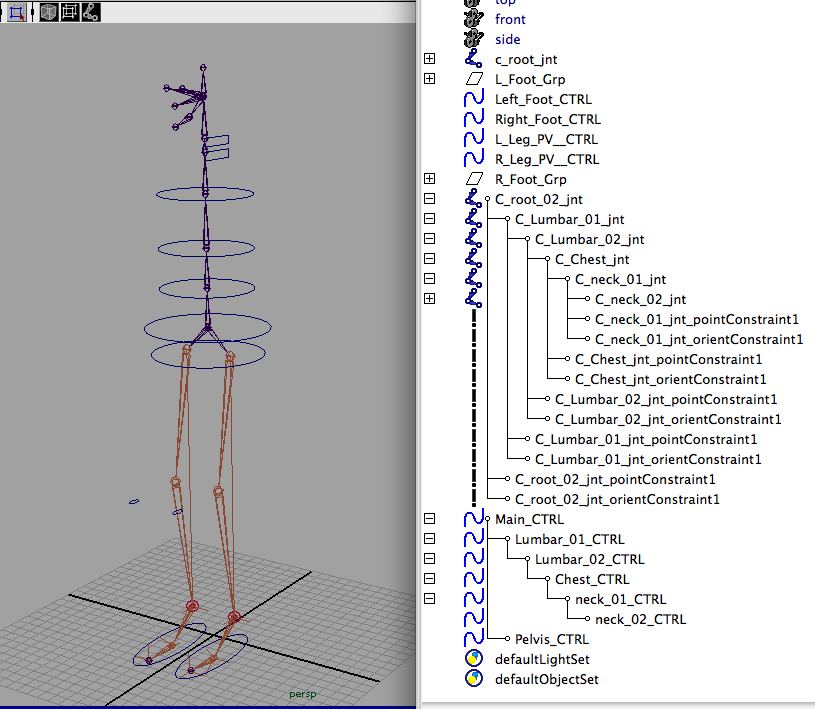Collapse the Chest_CTRL branch

(429, 579)
